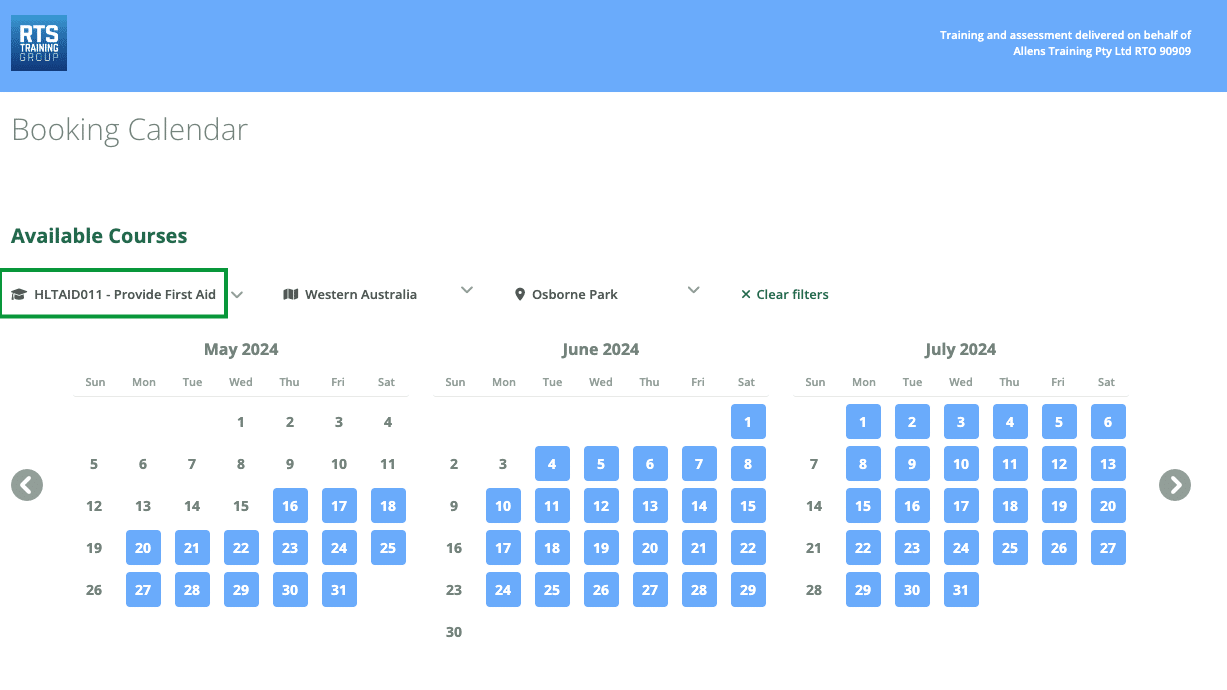Click the X icon of Clear filters

coord(746,295)
